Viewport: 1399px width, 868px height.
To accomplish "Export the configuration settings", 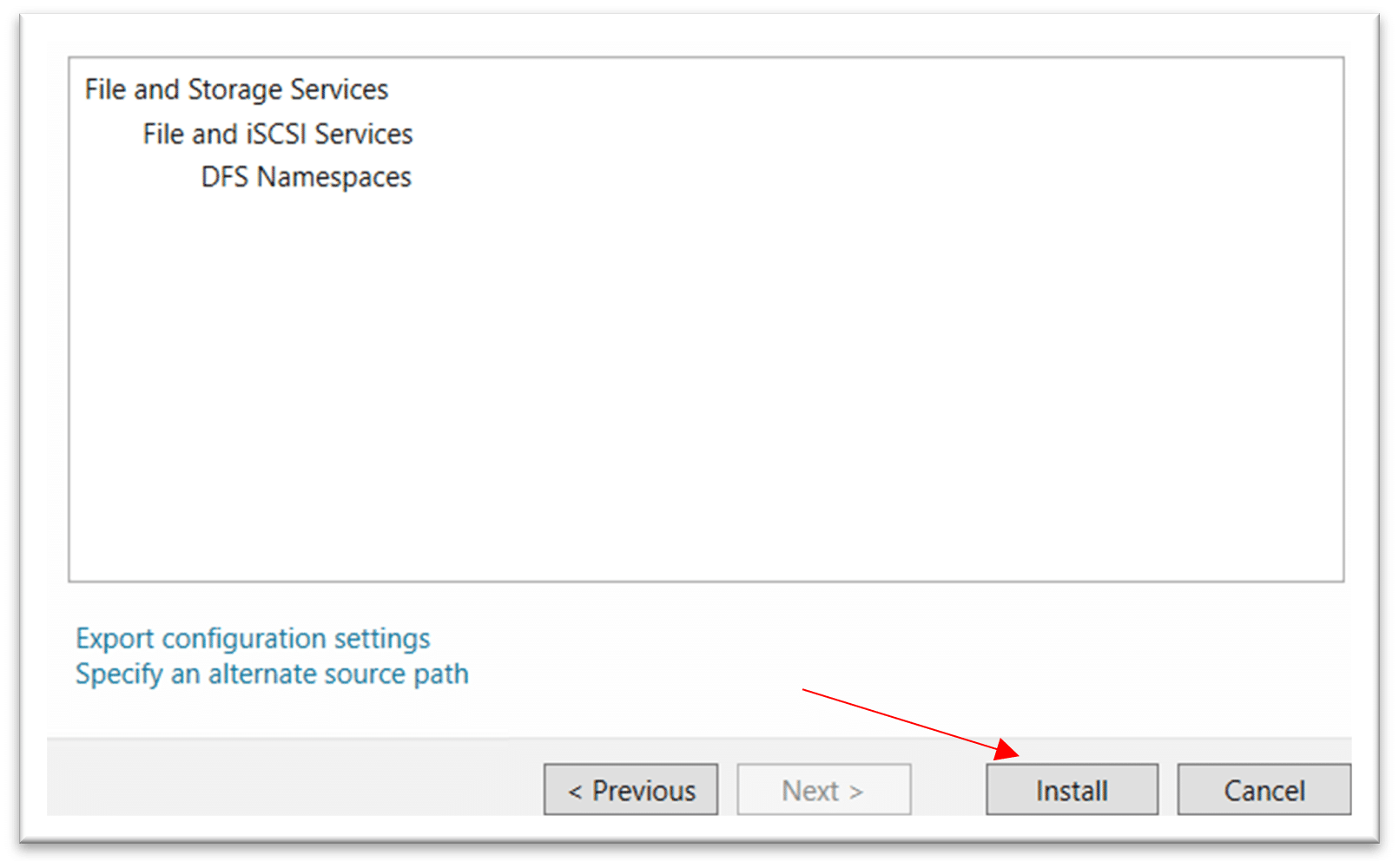I will click(253, 639).
